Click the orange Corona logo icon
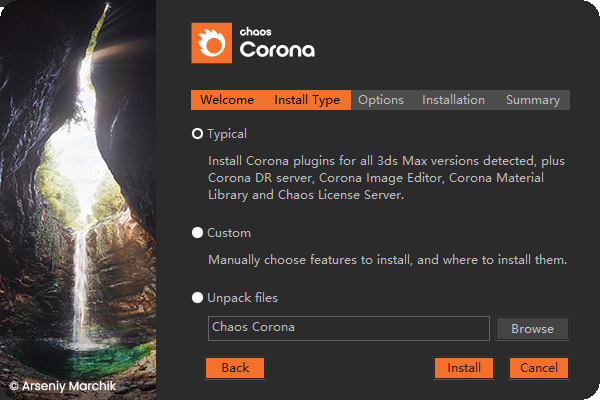Image resolution: width=600 pixels, height=400 pixels. point(211,43)
